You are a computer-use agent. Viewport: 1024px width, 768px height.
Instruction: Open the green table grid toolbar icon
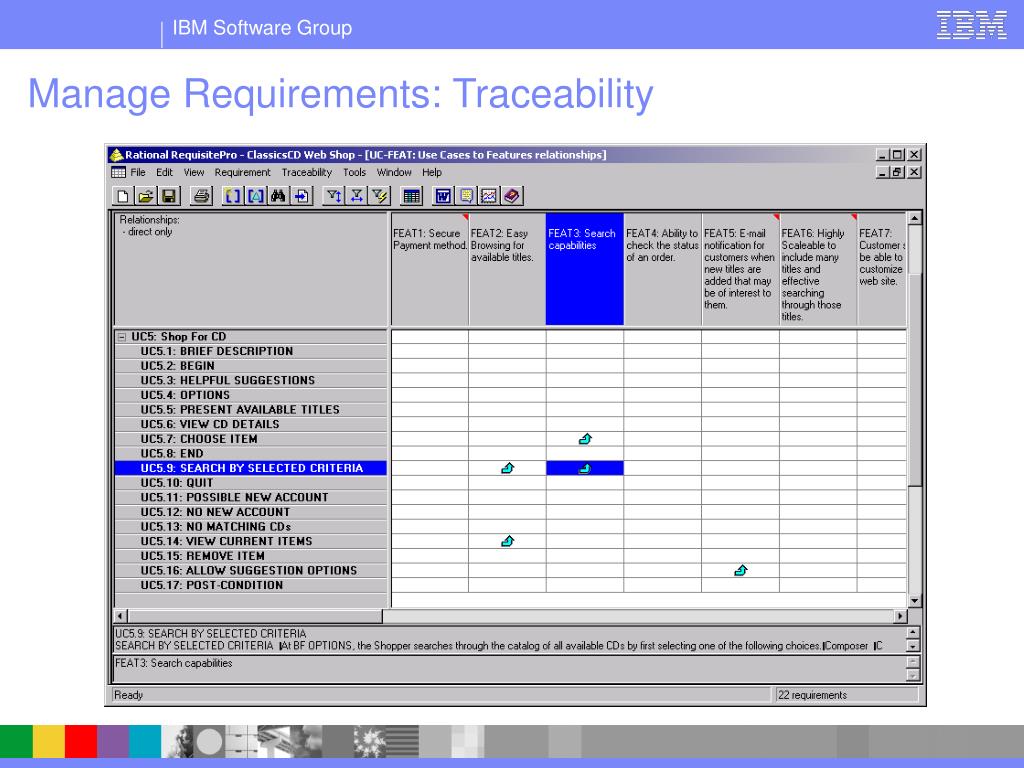pos(411,196)
